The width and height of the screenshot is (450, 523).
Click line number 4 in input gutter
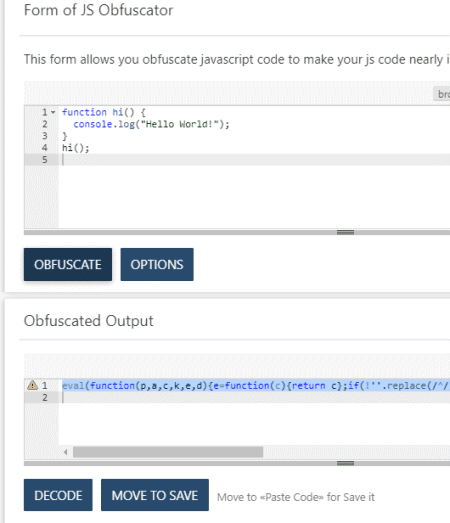(x=45, y=148)
